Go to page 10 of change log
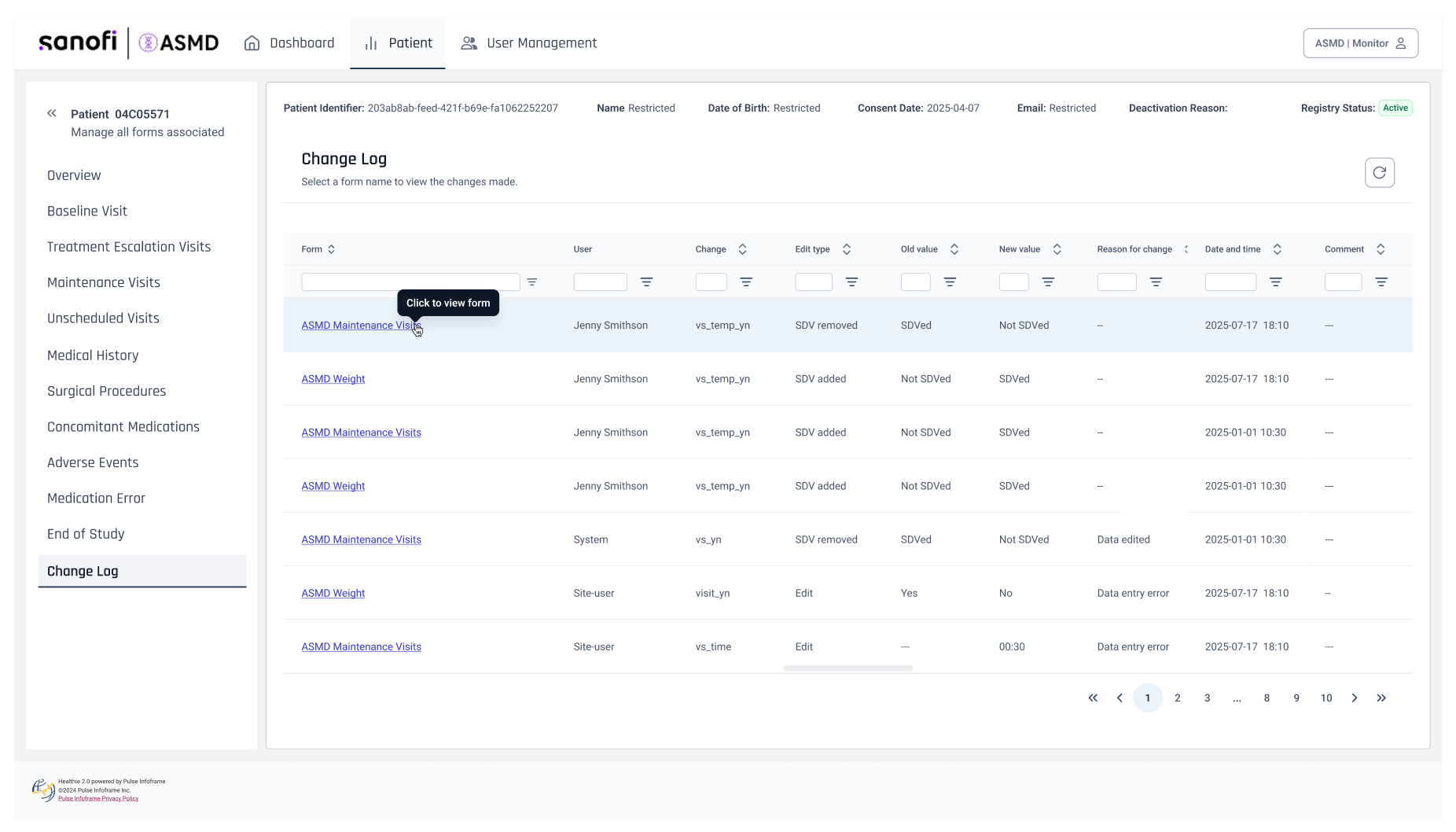 point(1326,698)
